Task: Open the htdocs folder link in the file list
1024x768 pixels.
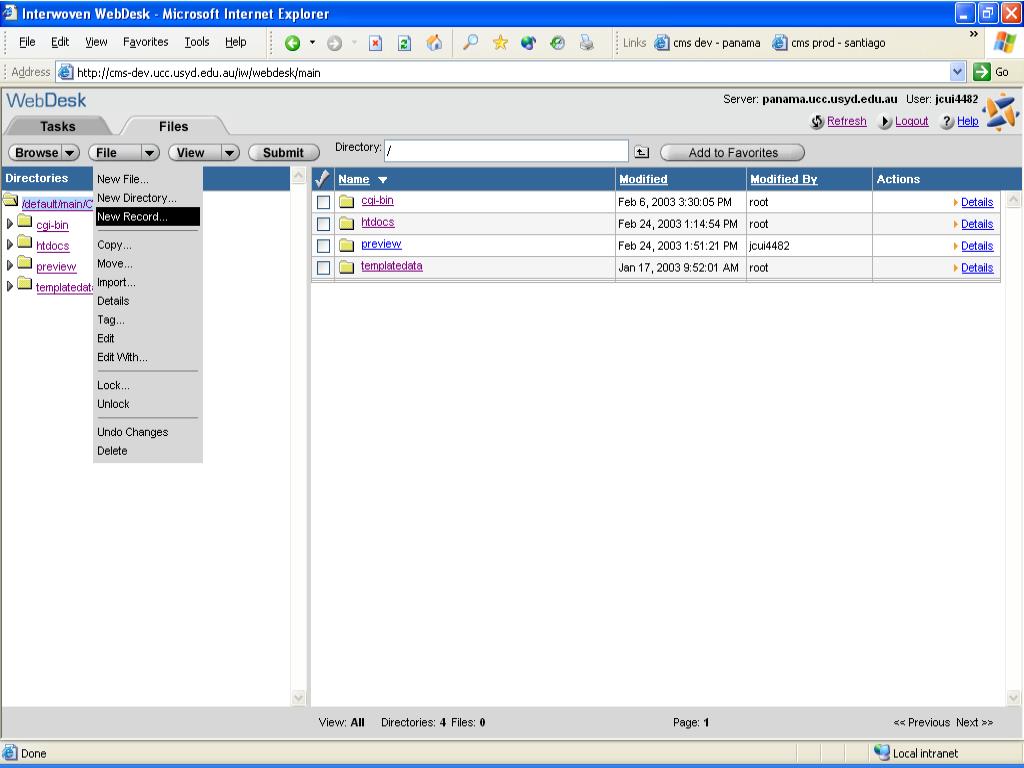Action: point(377,222)
